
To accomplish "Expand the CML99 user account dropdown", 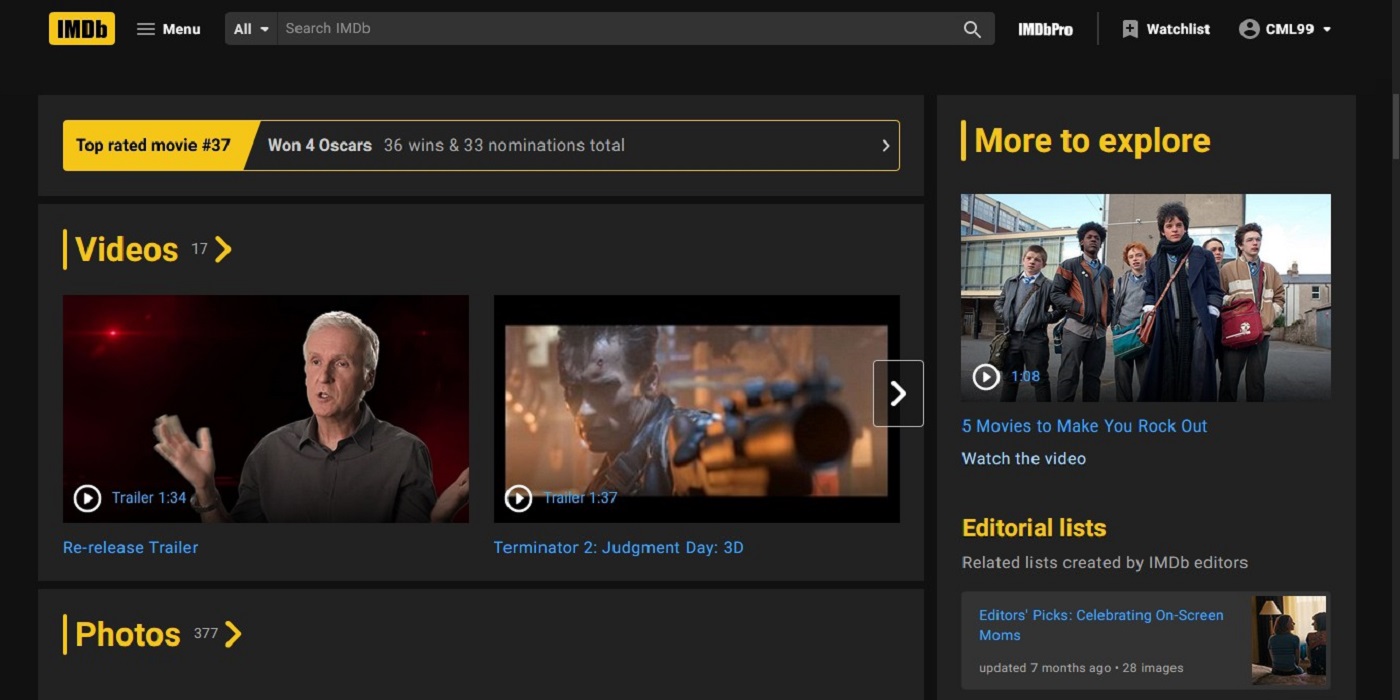I will (x=1285, y=29).
